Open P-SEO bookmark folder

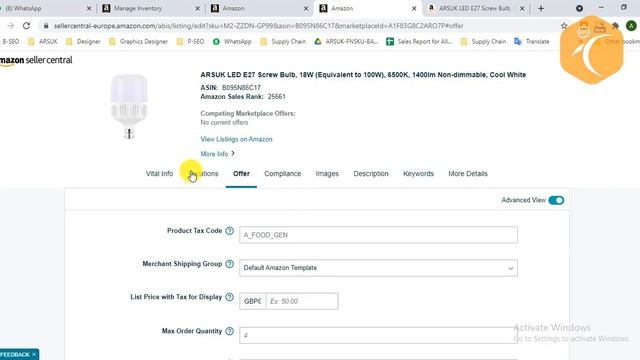(x=191, y=42)
